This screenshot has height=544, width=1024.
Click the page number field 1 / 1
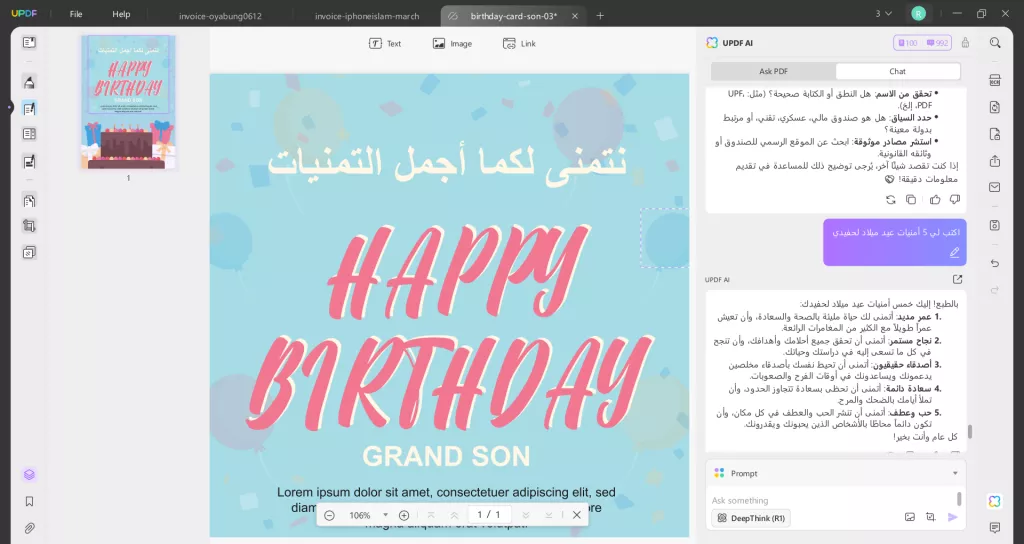point(488,515)
